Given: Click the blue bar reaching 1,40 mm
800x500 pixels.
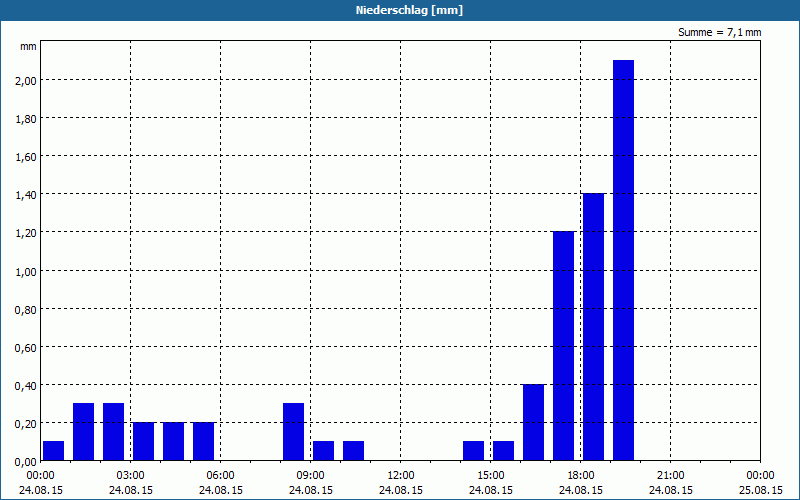Looking at the screenshot, I should (x=593, y=327).
